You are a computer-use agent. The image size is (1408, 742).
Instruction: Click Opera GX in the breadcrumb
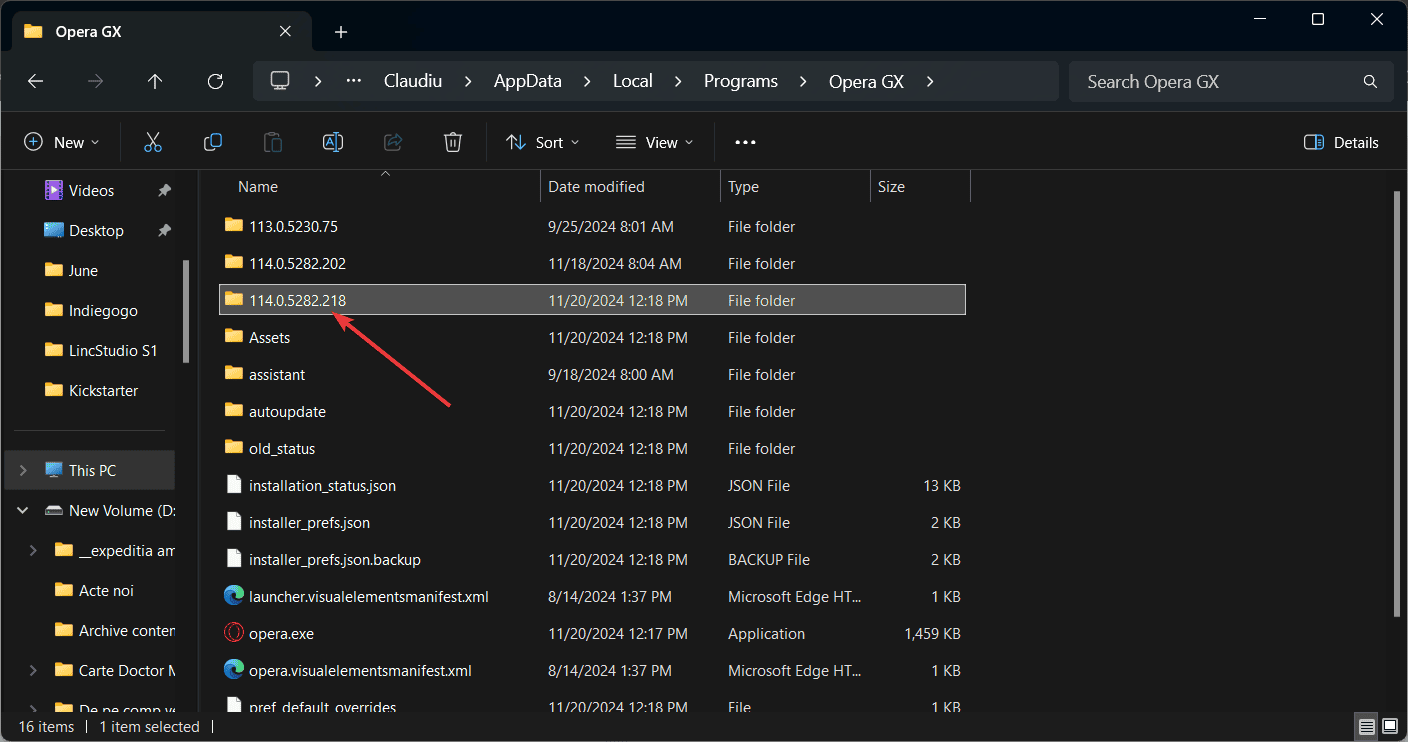tap(866, 82)
